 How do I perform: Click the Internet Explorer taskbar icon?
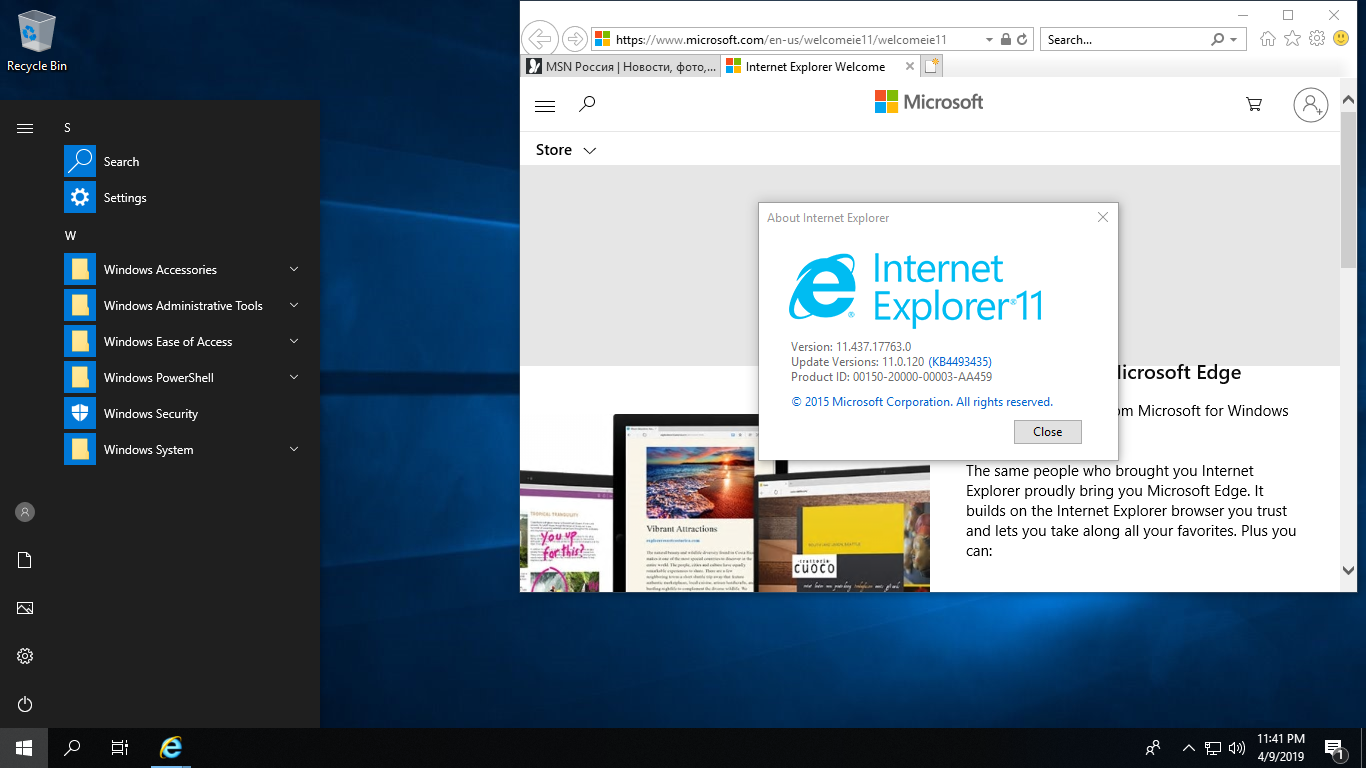click(x=172, y=748)
